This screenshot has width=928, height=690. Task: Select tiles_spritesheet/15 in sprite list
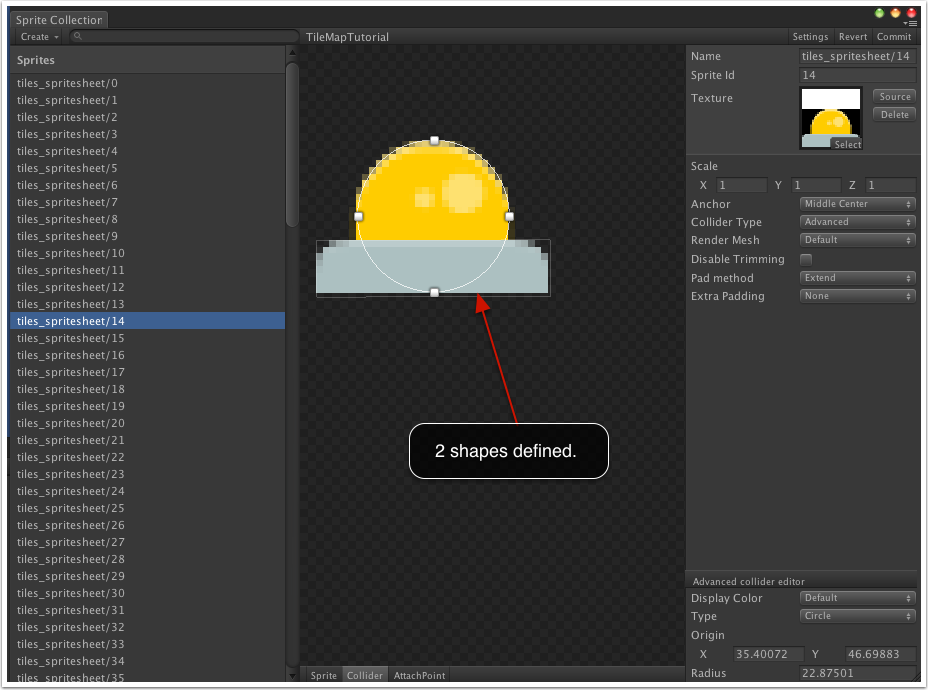click(x=147, y=338)
